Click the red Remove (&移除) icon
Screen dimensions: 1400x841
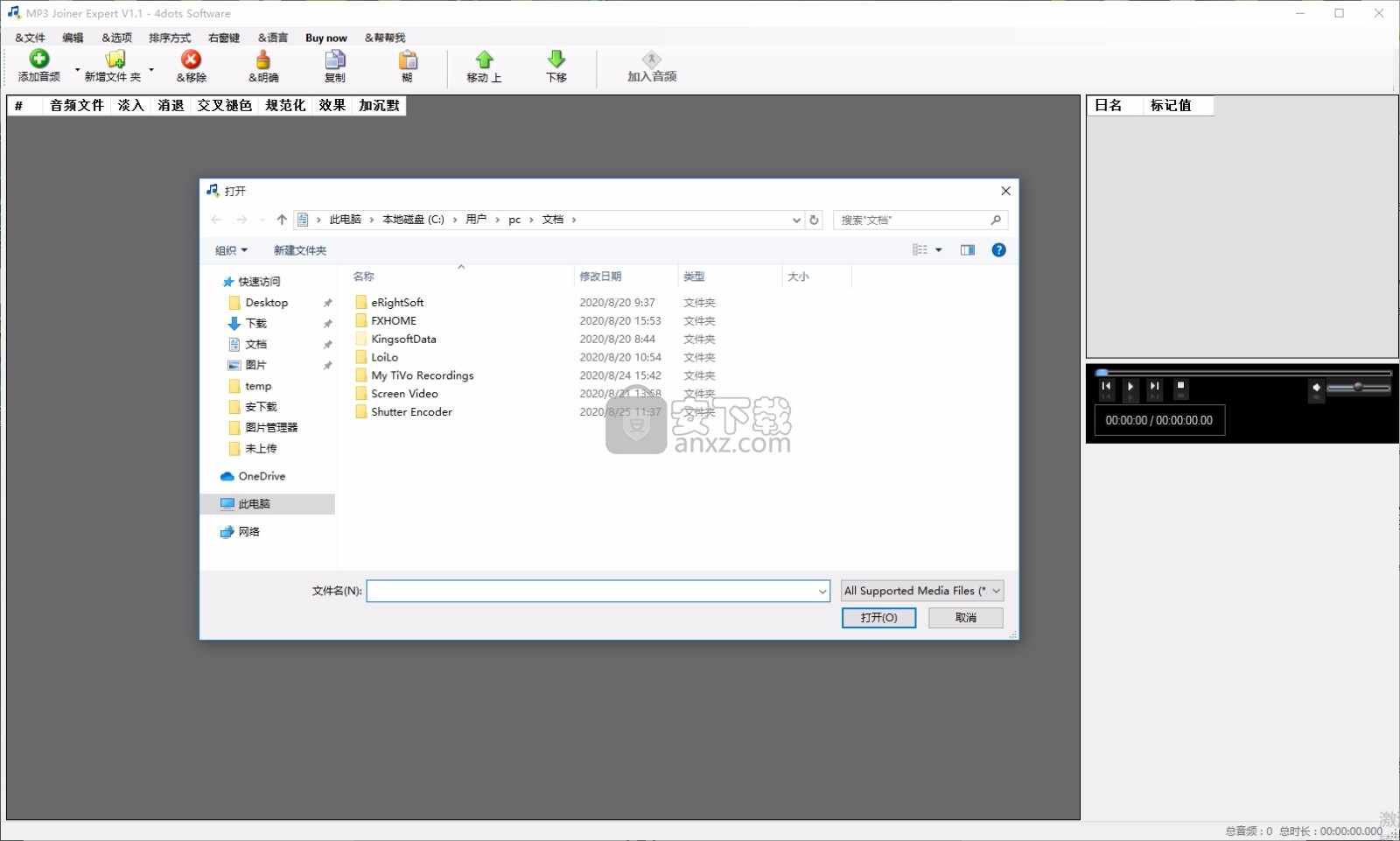pyautogui.click(x=191, y=60)
